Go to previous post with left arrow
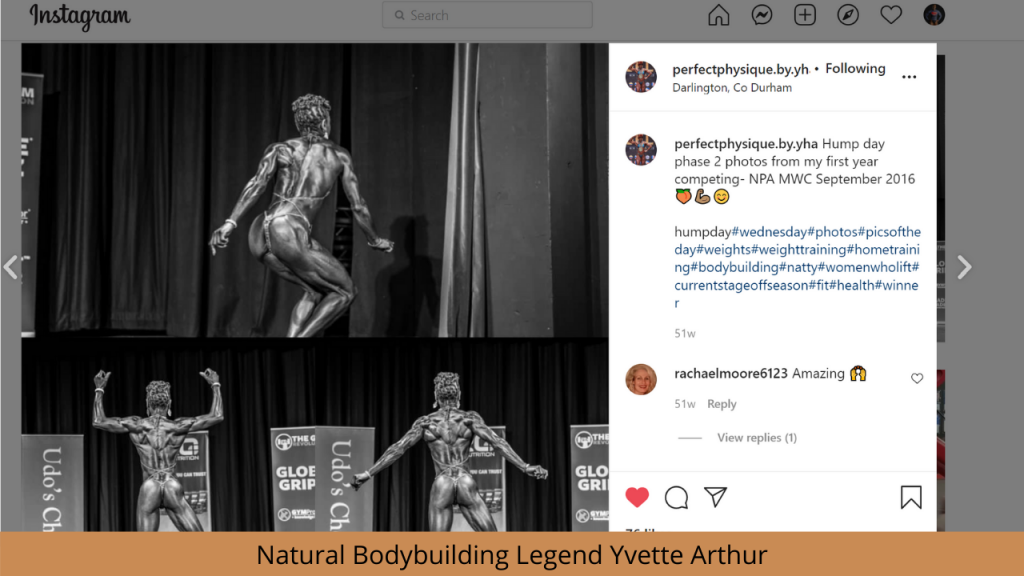This screenshot has height=576, width=1024. [x=11, y=267]
